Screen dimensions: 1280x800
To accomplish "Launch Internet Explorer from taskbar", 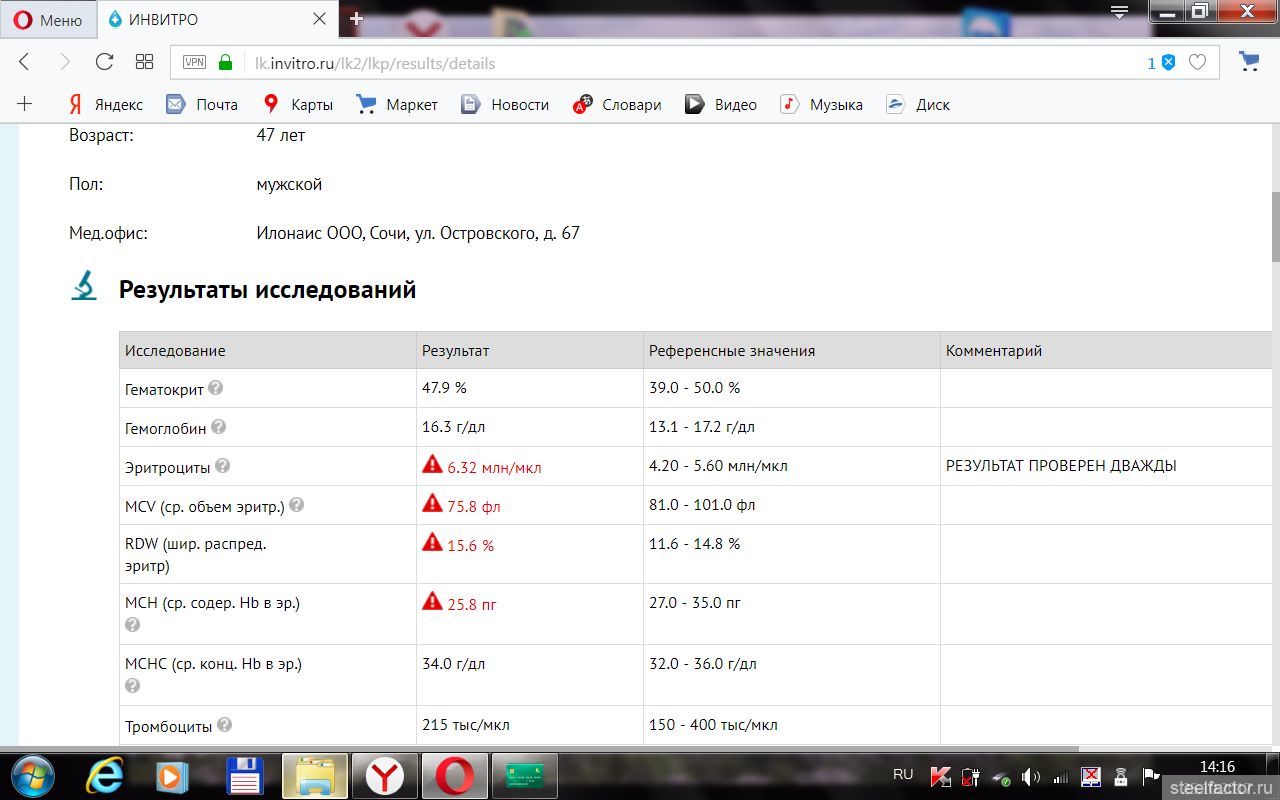I will pyautogui.click(x=104, y=776).
